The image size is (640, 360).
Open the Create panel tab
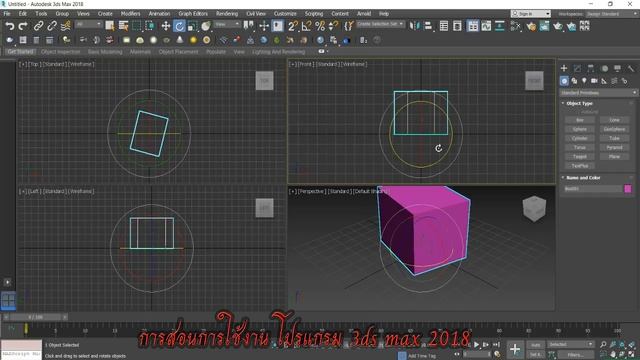pos(564,68)
